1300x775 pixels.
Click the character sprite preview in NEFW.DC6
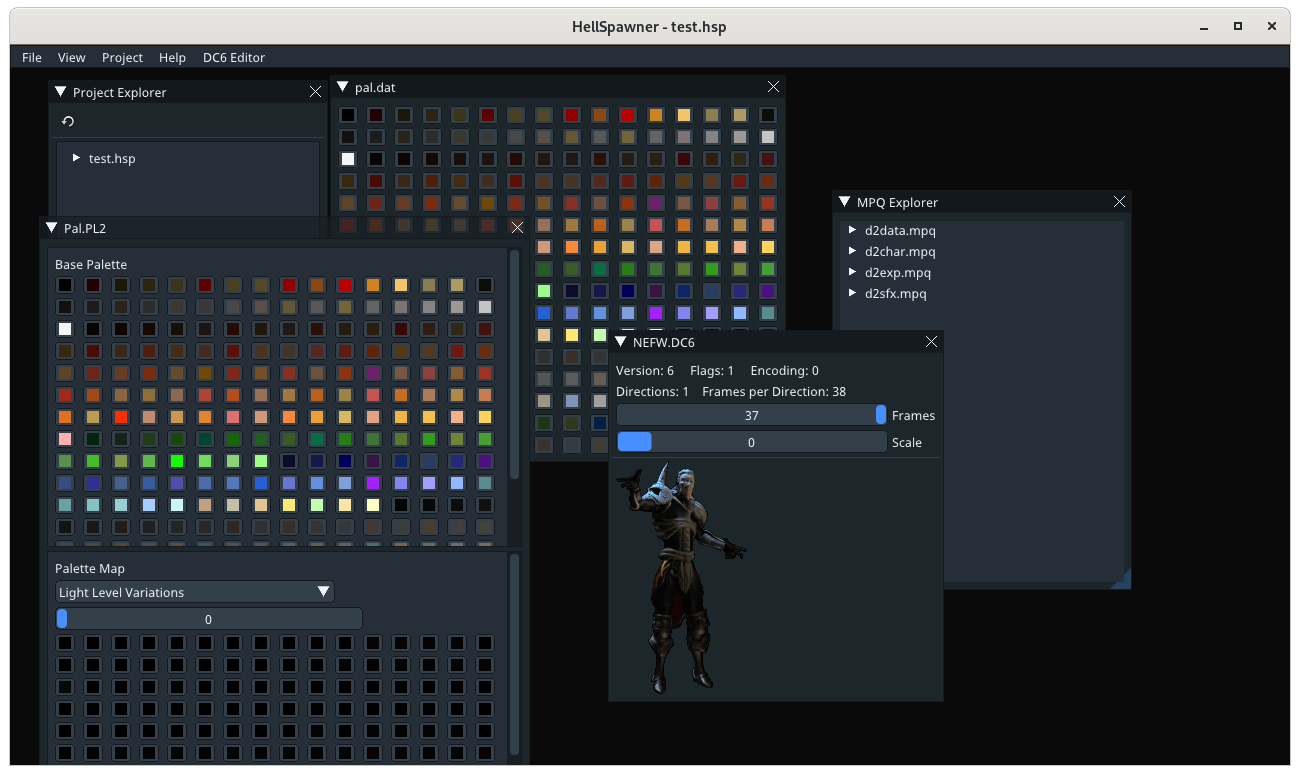click(x=682, y=578)
